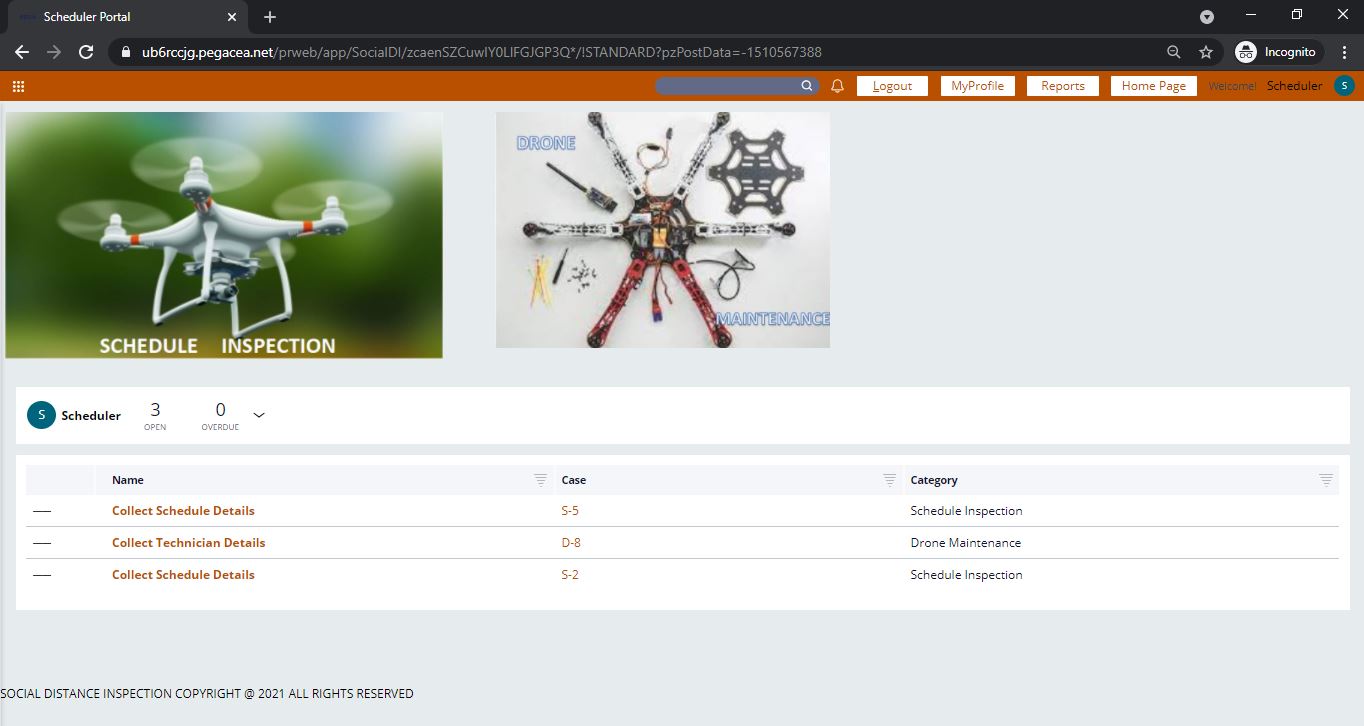Open MyProfile
Viewport: 1364px width, 726px height.
(977, 86)
